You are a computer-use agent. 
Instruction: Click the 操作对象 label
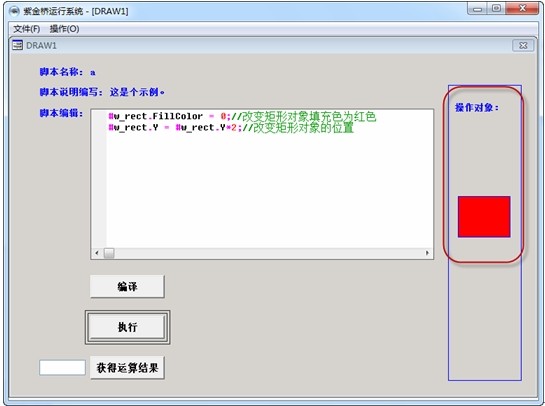point(477,107)
